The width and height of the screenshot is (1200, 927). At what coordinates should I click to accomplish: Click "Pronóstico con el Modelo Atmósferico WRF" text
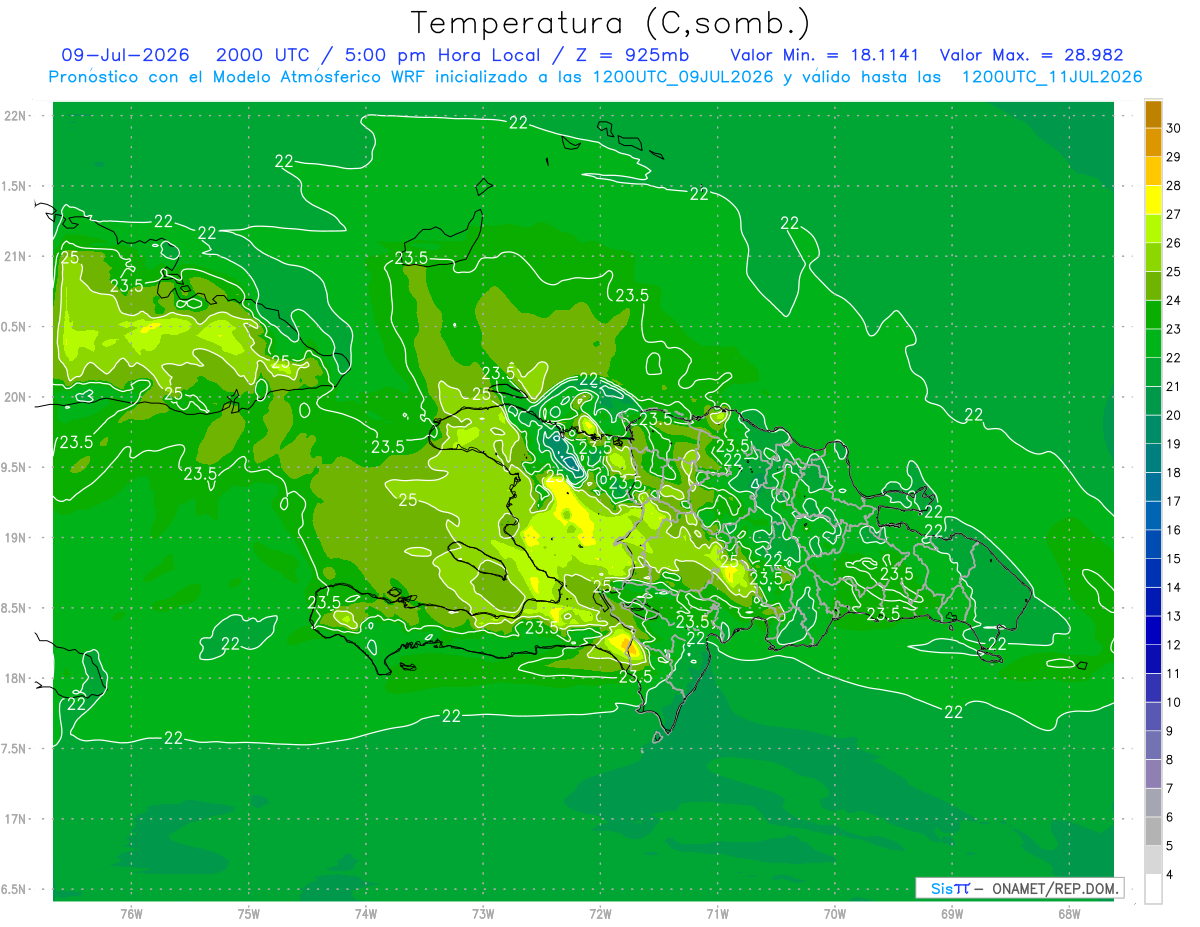(238, 77)
